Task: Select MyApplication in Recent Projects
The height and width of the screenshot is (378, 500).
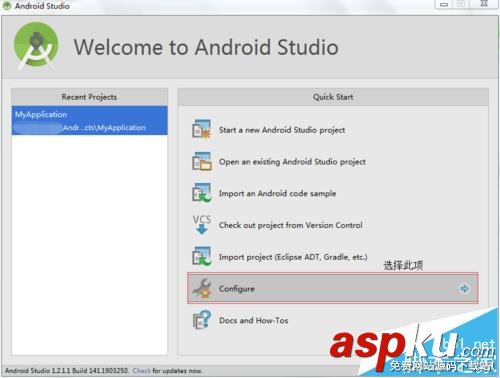Action: 89,120
